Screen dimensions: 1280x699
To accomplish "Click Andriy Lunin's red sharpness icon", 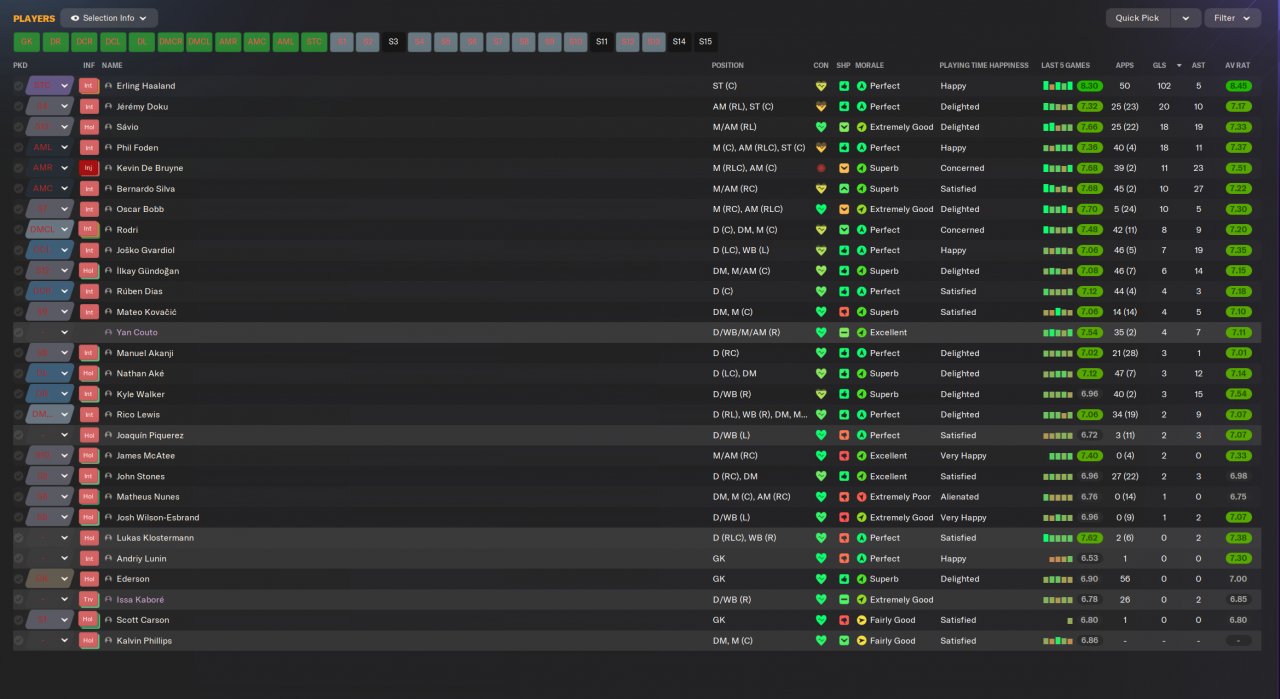I will [844, 559].
